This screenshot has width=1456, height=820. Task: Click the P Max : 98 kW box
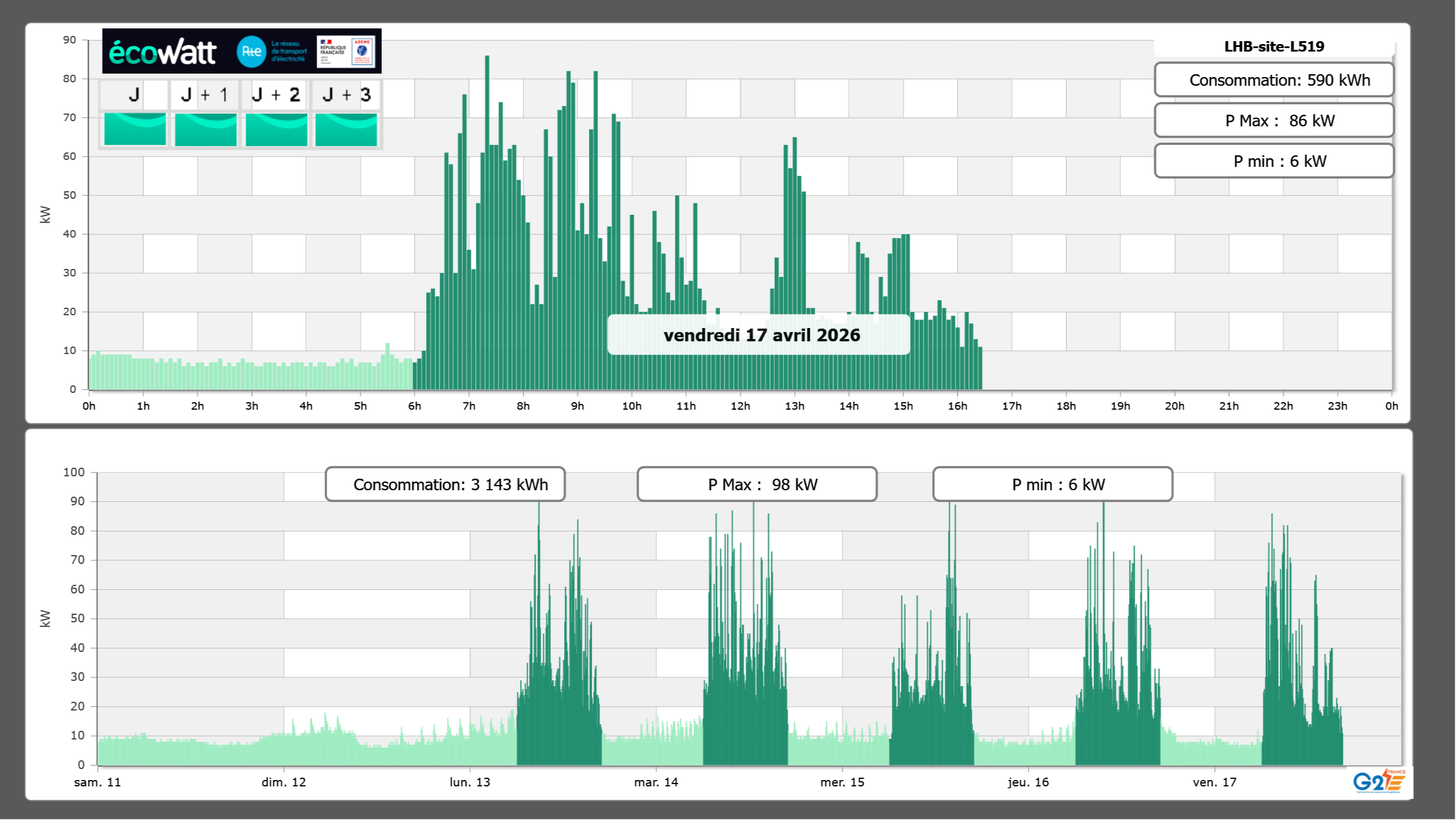pos(757,484)
